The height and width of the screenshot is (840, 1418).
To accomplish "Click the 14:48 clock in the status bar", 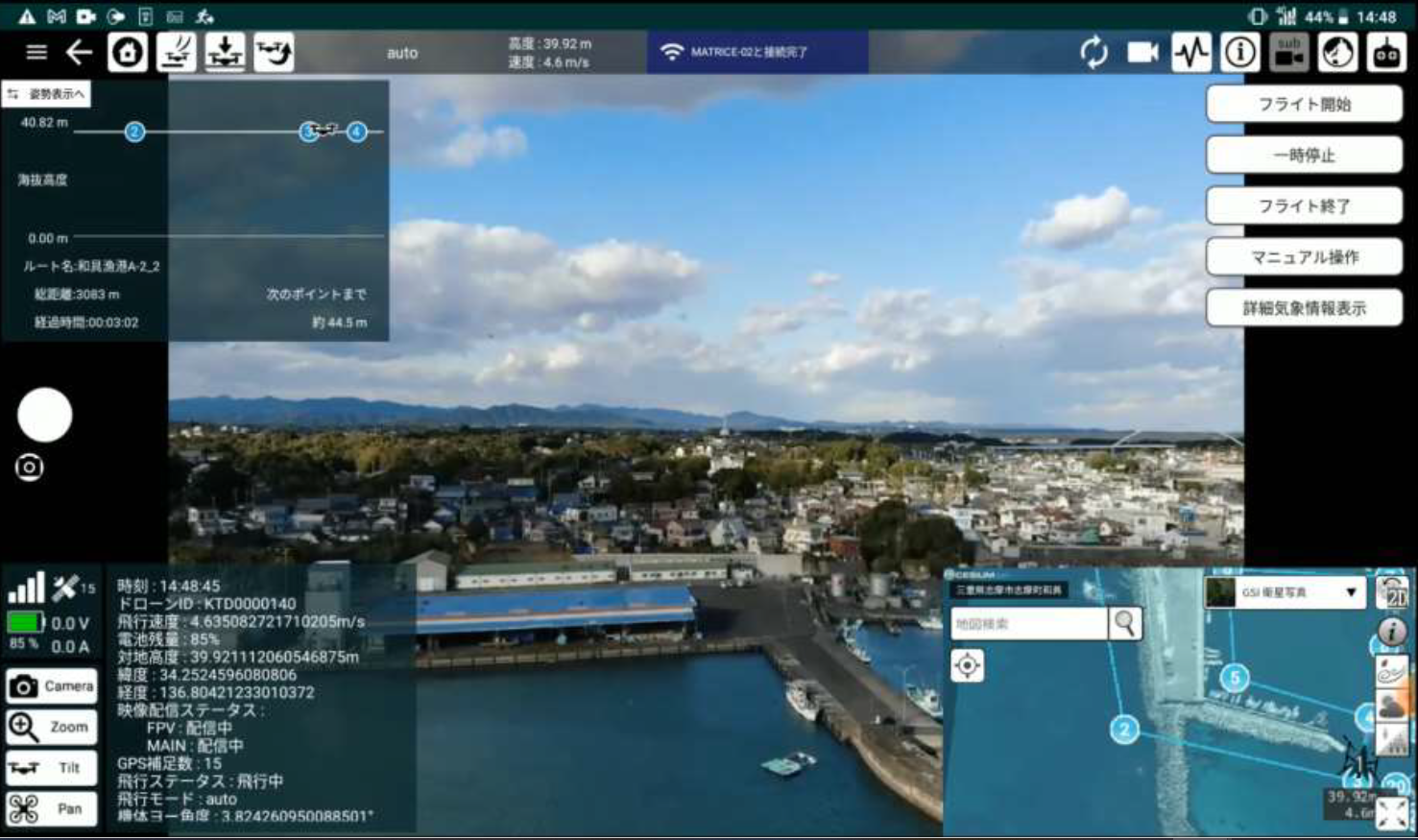I will pos(1377,16).
